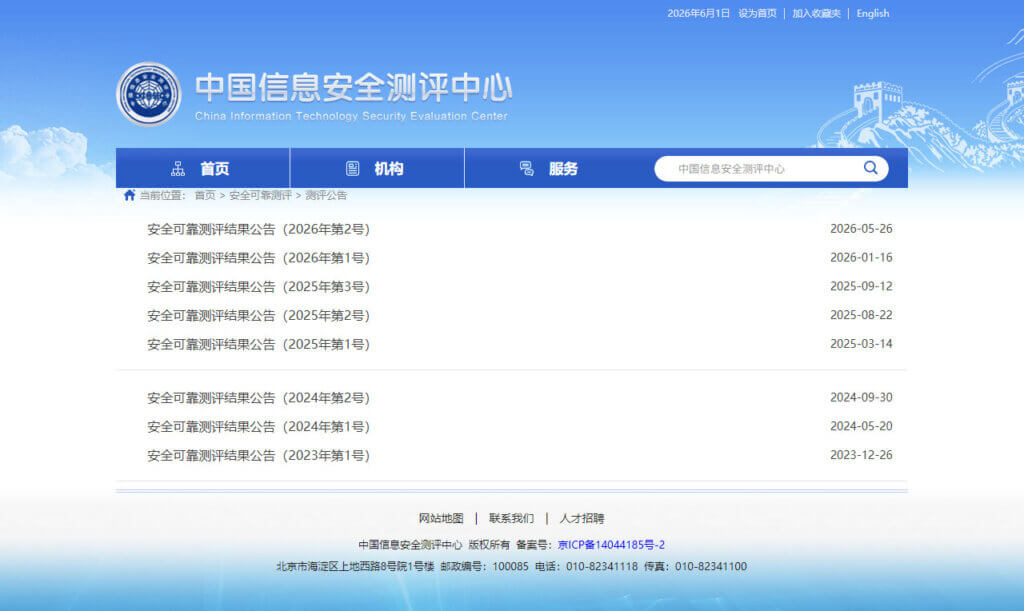Click the date 2025-03-14

[x=861, y=343]
